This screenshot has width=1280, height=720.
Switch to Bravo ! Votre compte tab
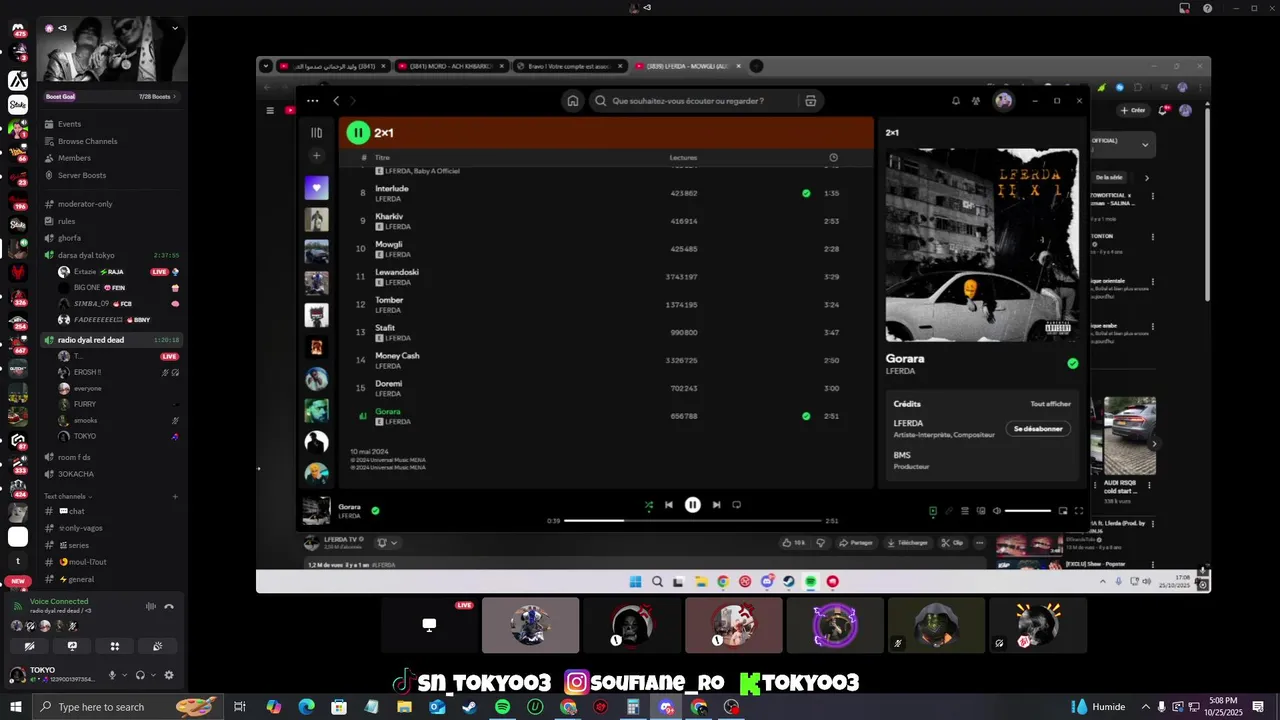point(568,66)
